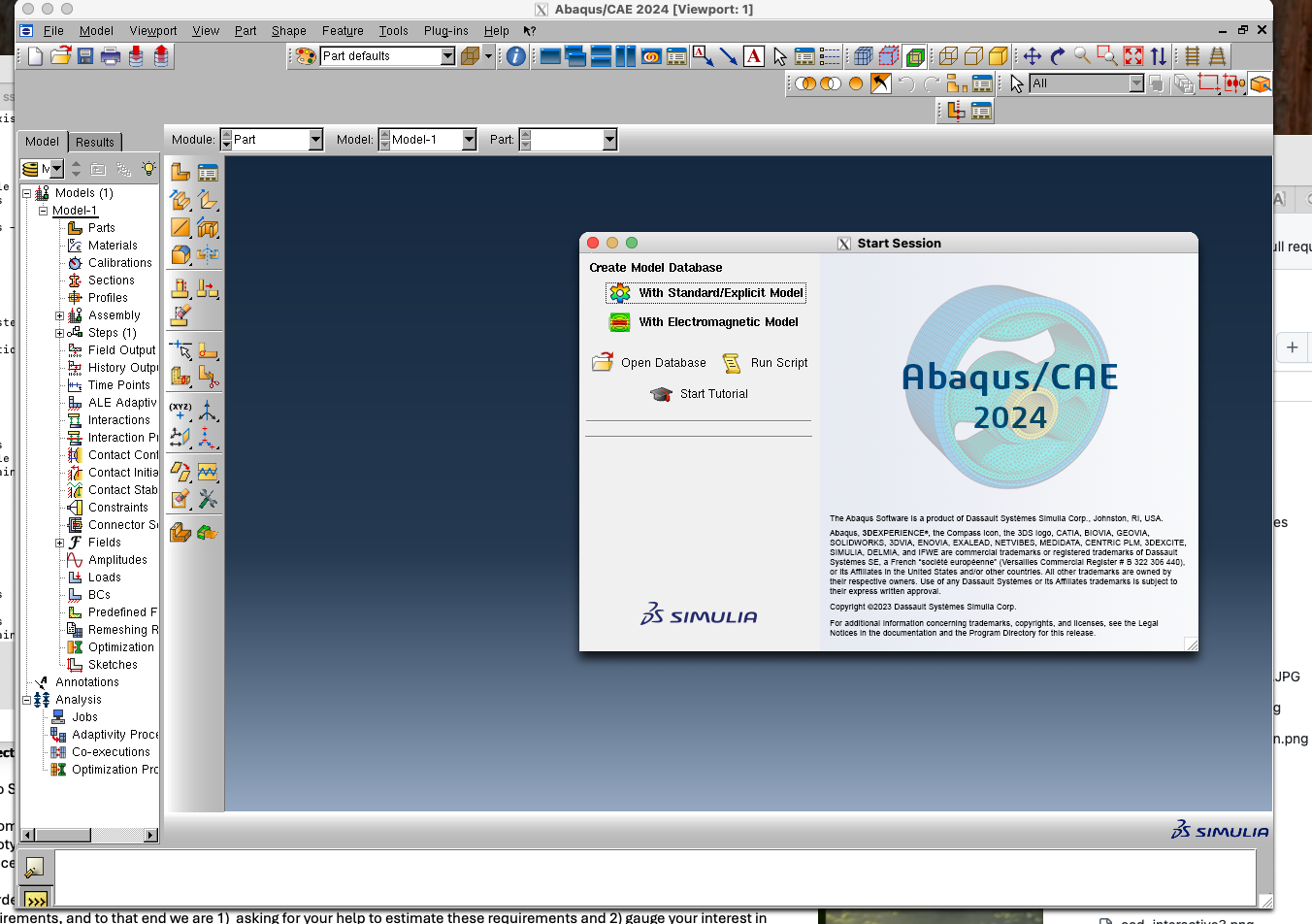Toggle the selection arrow next to All filter
The width and height of the screenshot is (1312, 924).
(x=1016, y=83)
